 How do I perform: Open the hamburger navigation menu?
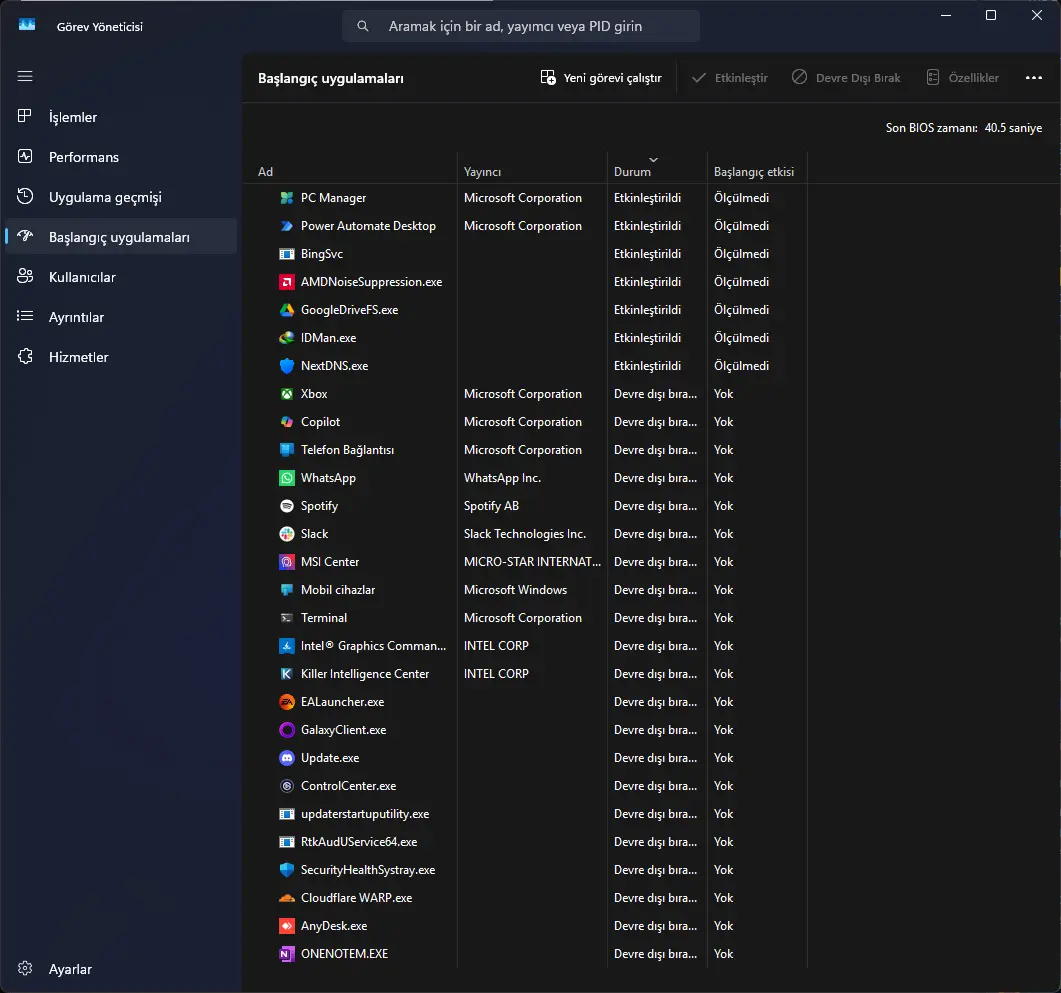pyautogui.click(x=25, y=76)
